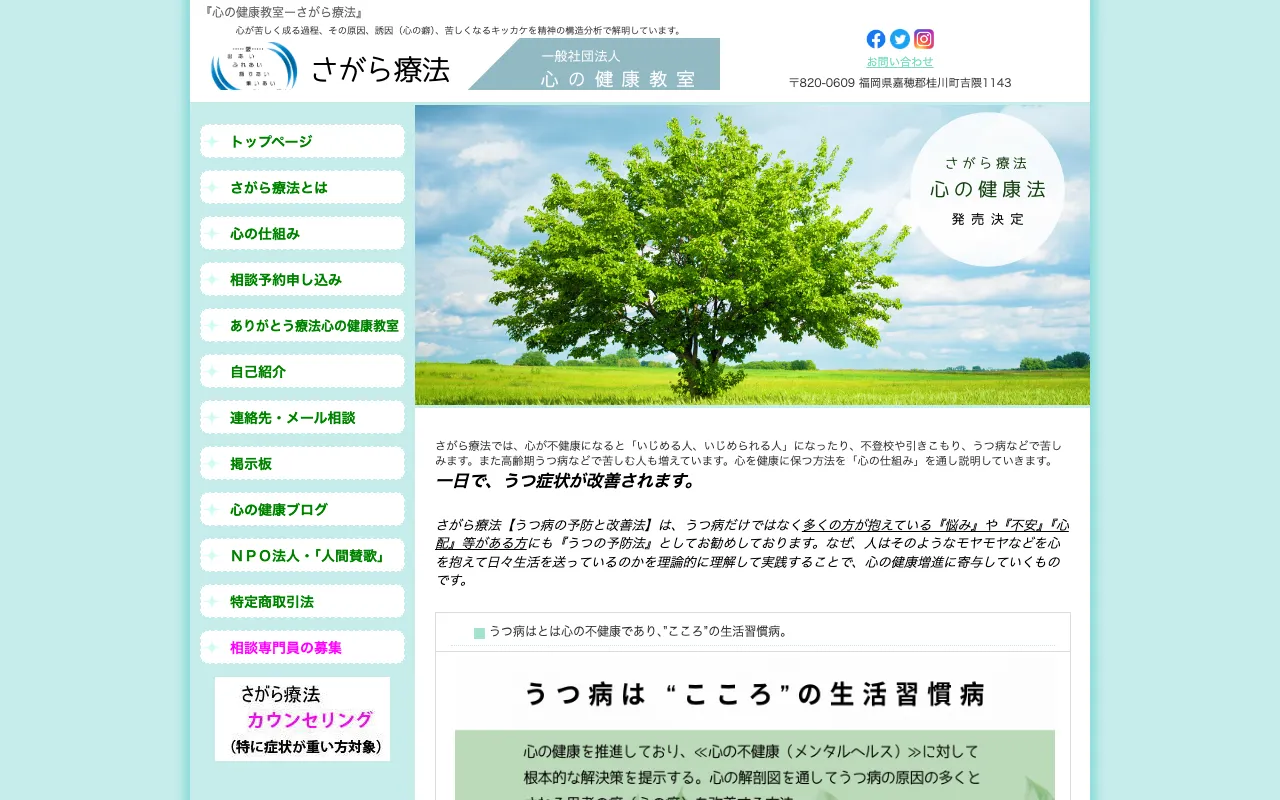The image size is (1280, 800).
Task: Click the 心の健康法 発売決定 circle badge
Action: [x=987, y=189]
